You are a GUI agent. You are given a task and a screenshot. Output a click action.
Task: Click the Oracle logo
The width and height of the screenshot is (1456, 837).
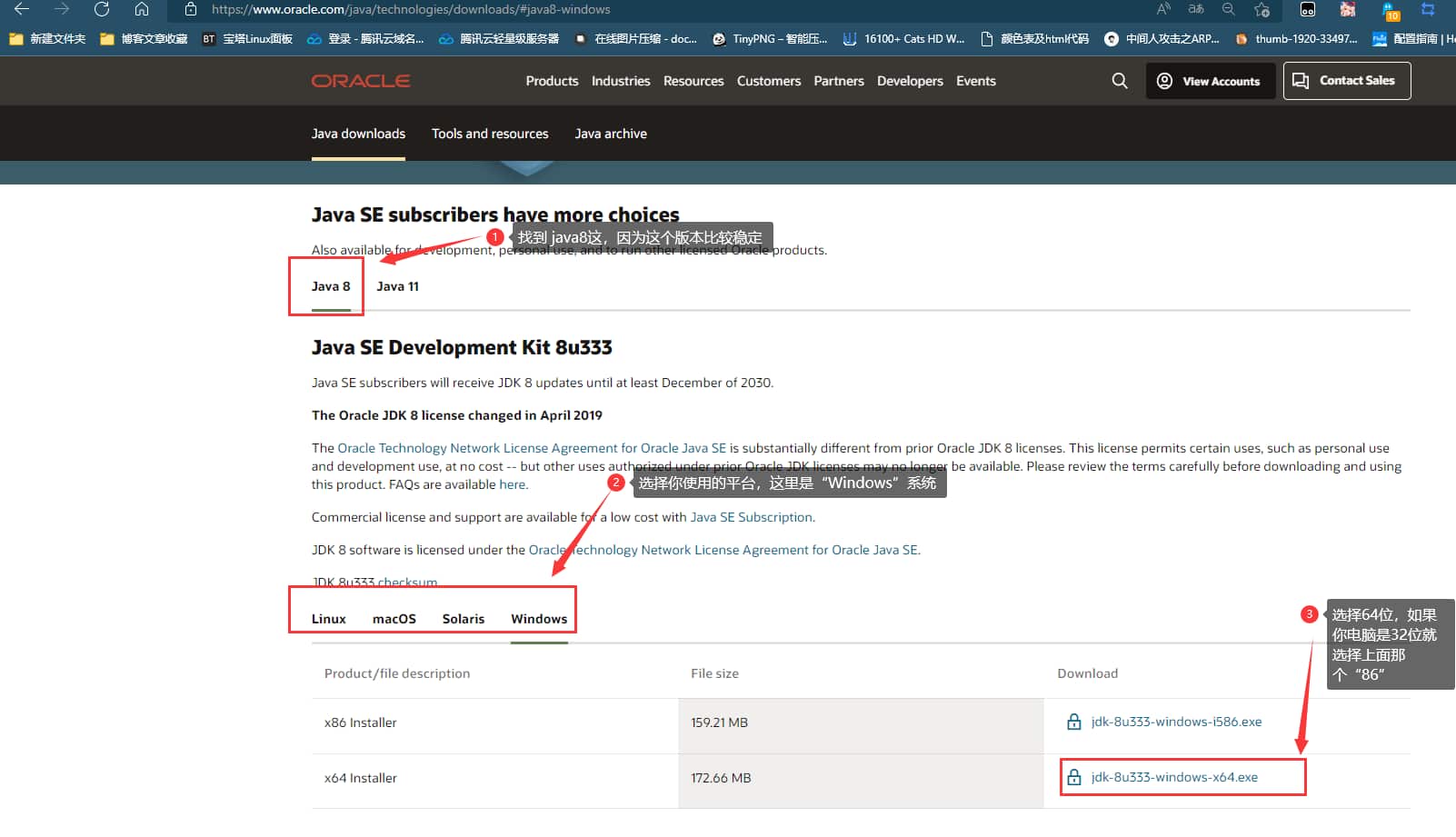click(x=361, y=81)
